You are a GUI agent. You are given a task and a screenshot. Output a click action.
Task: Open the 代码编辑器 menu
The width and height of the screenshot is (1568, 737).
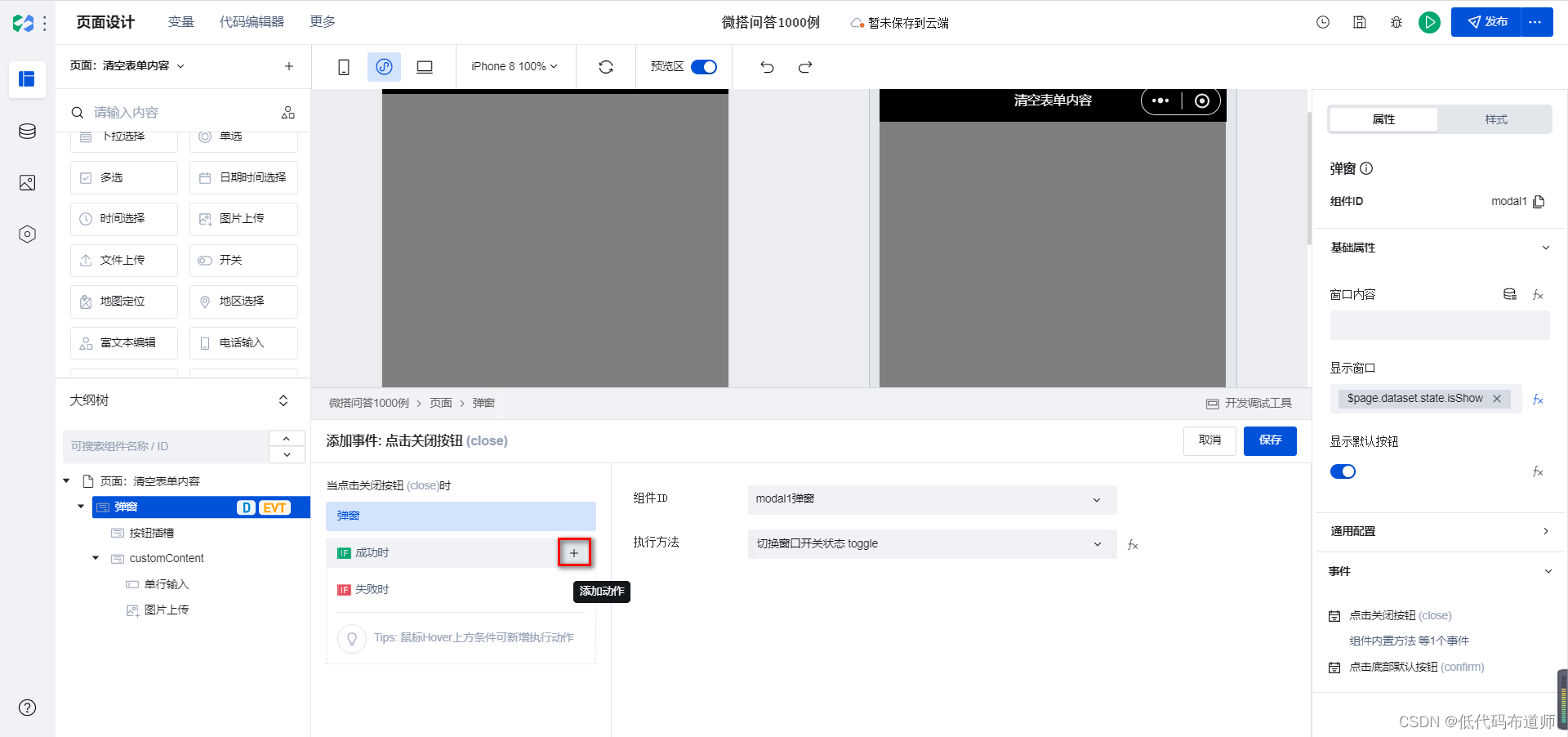pyautogui.click(x=252, y=22)
